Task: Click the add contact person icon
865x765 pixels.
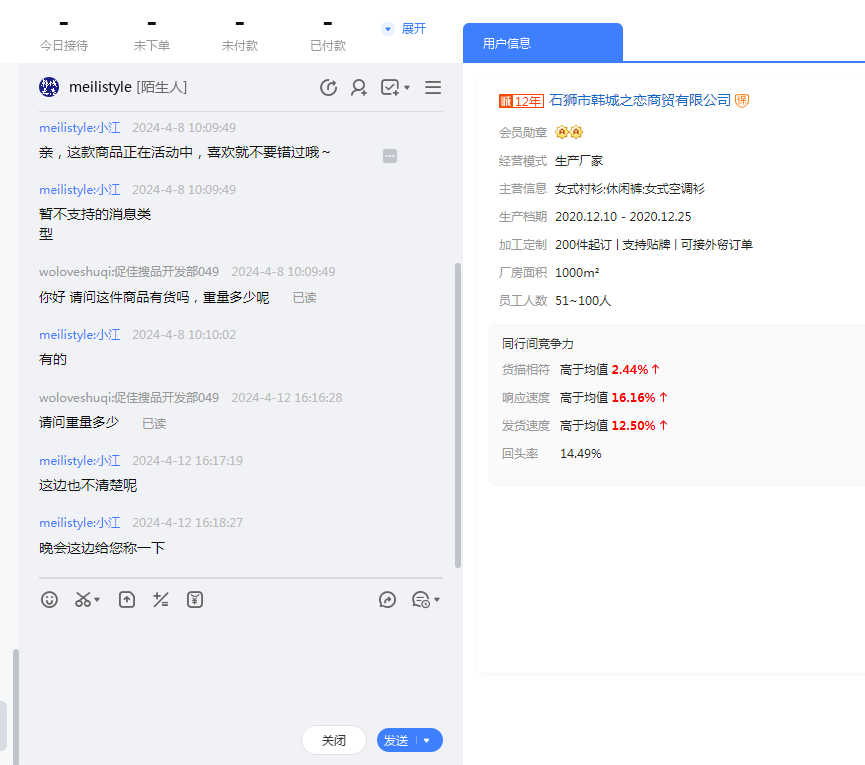Action: (358, 88)
